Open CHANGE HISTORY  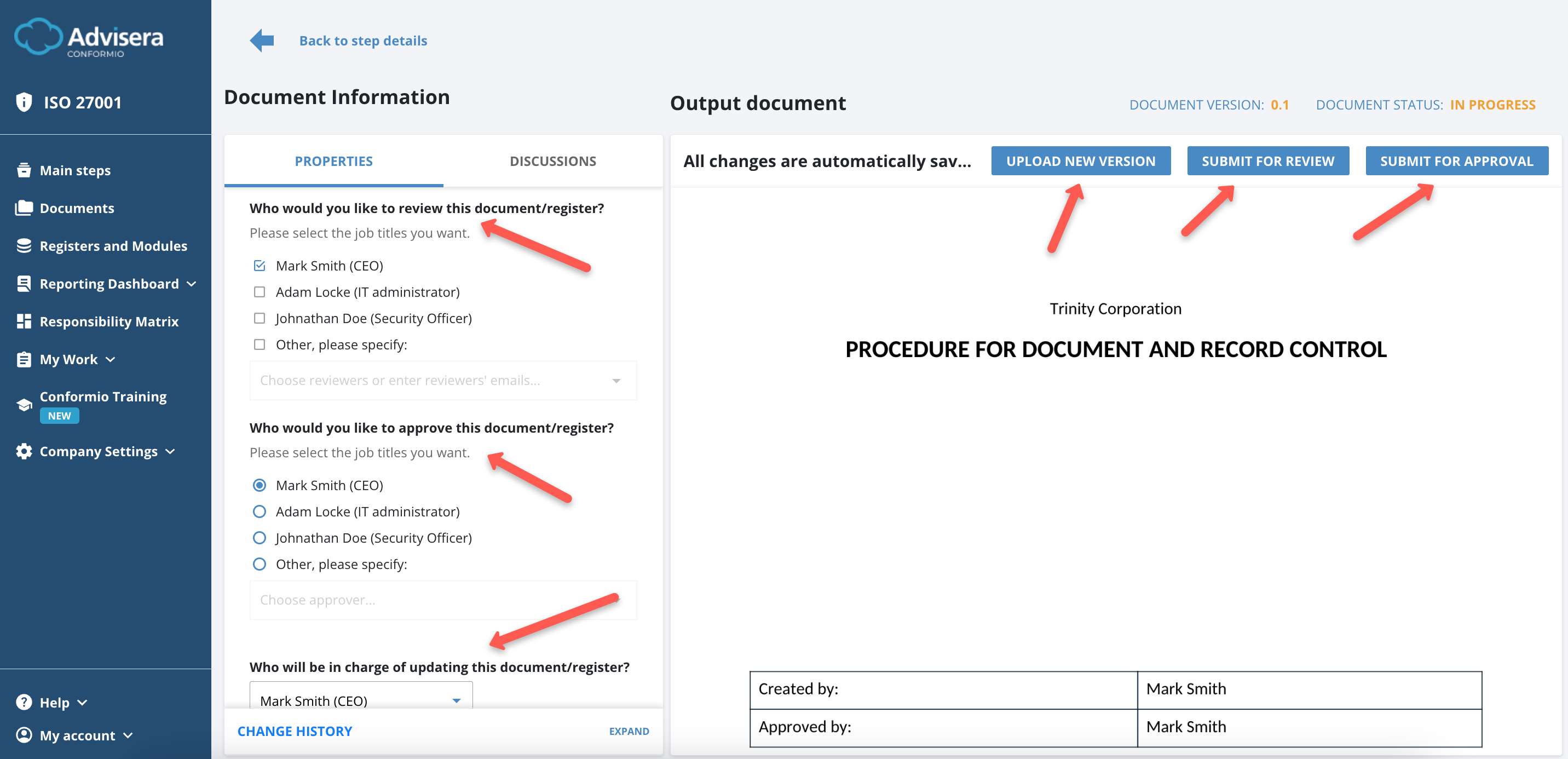(295, 731)
